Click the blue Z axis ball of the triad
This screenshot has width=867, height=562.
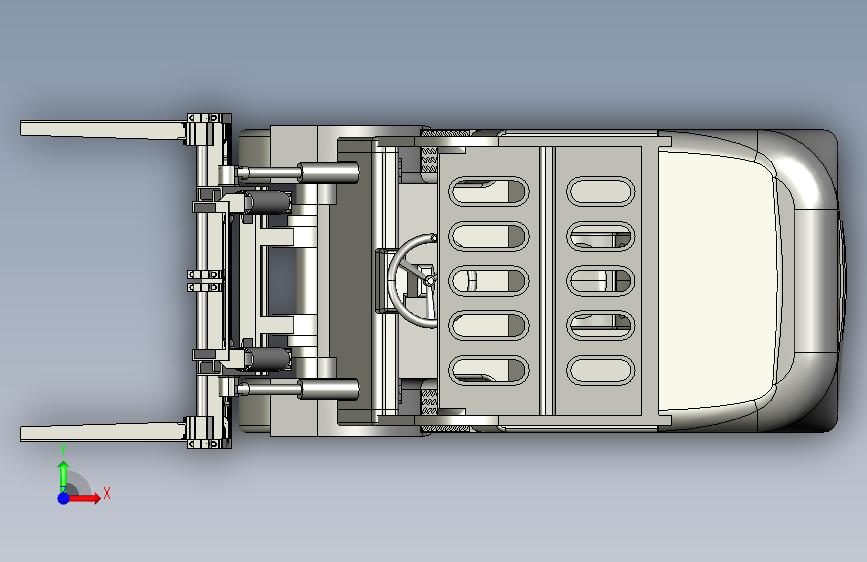[x=64, y=498]
